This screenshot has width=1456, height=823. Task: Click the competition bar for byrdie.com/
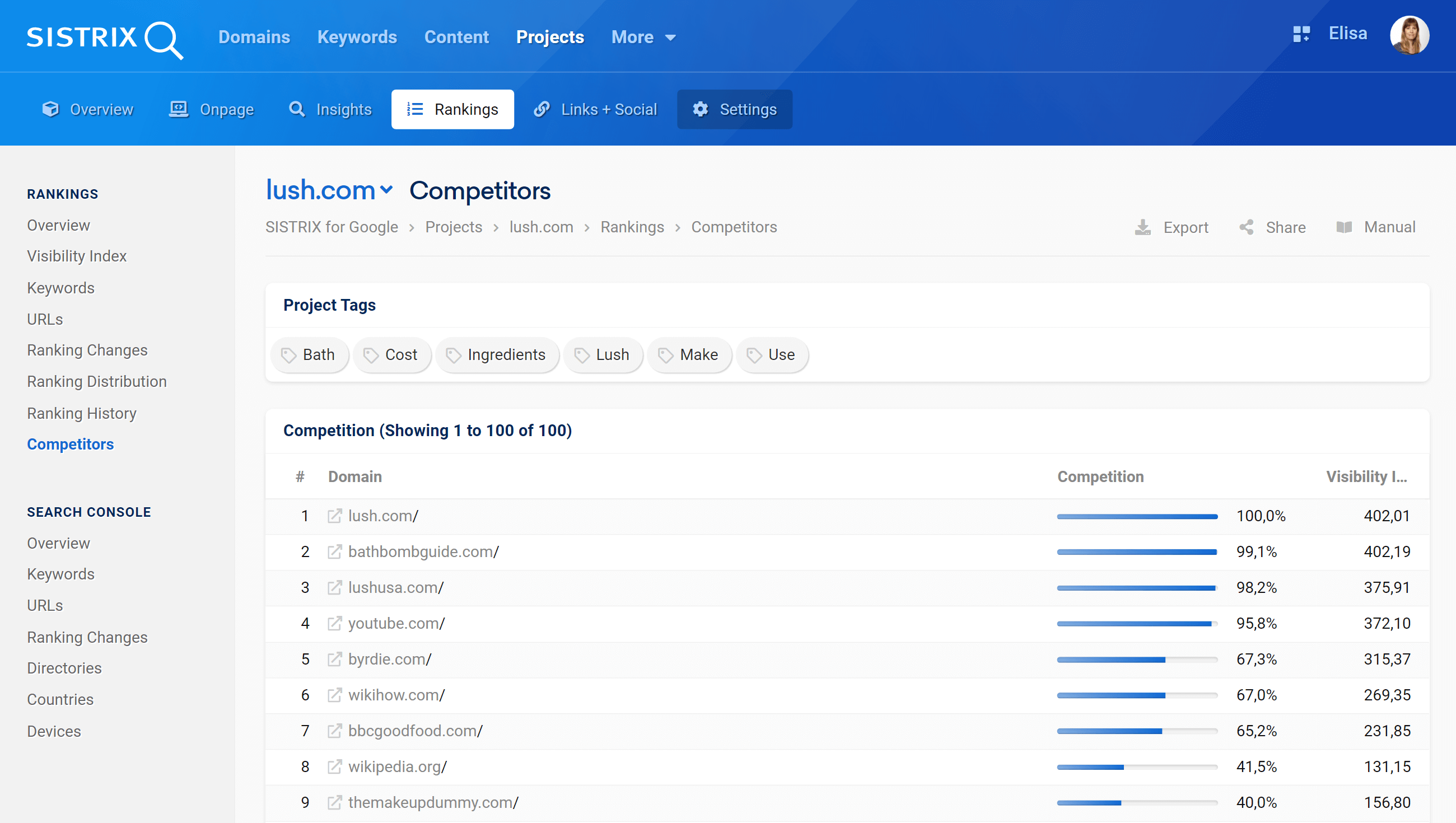(1137, 660)
